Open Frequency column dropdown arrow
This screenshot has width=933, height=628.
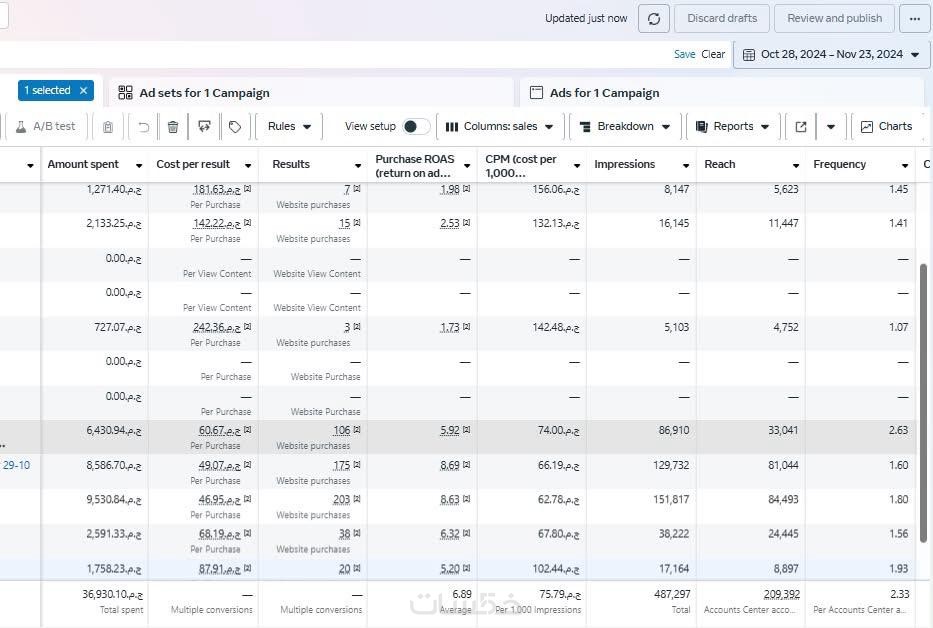point(905,165)
